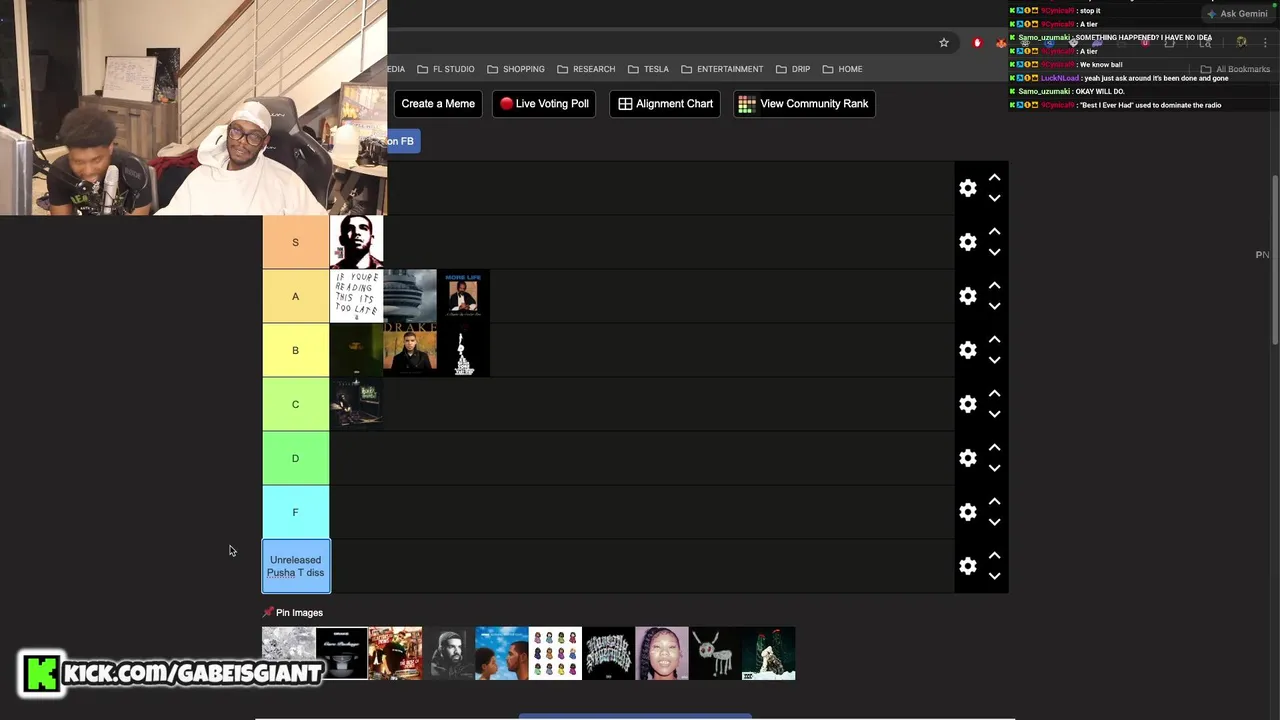This screenshot has height=720, width=1280.
Task: Pick the Her Loss woman's face cover
Action: coord(662,653)
